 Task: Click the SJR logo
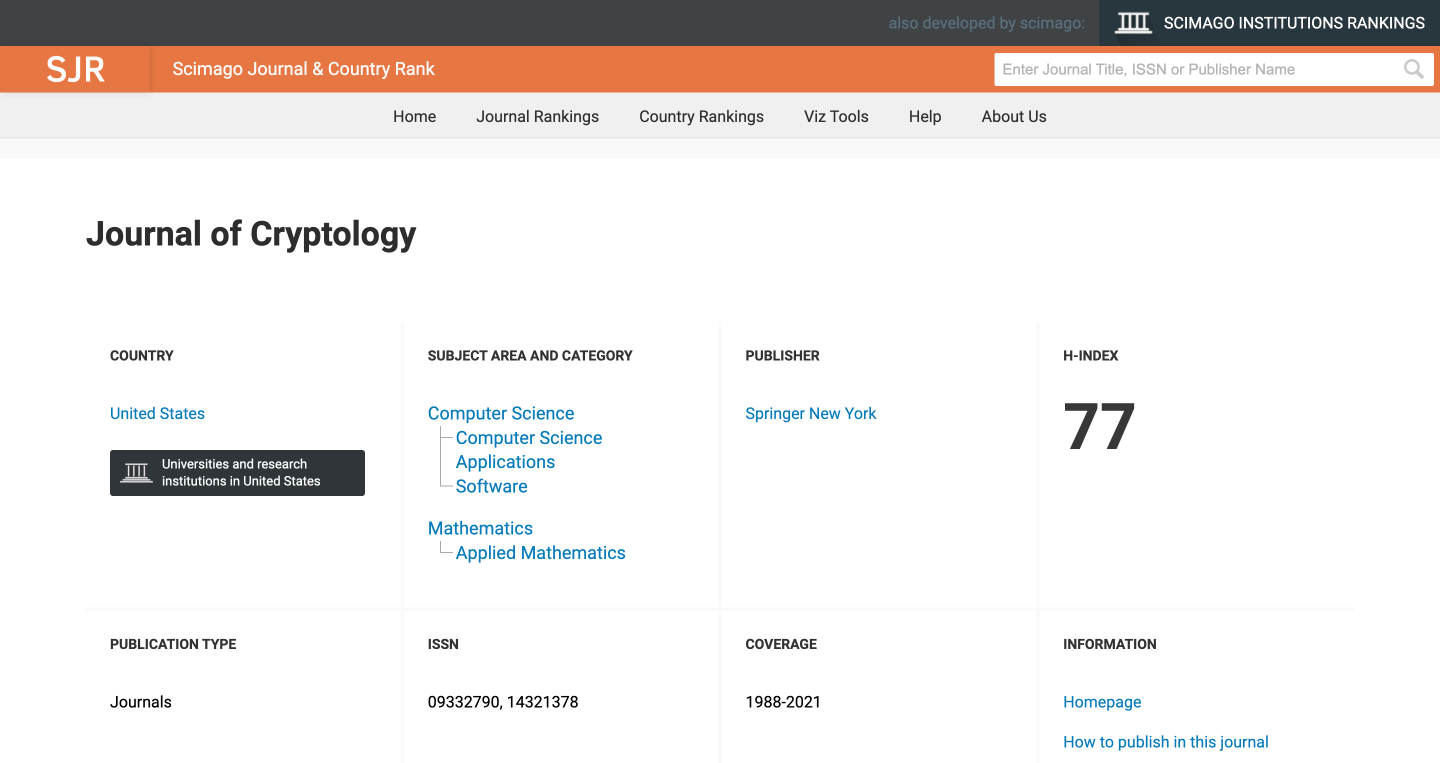pyautogui.click(x=76, y=69)
